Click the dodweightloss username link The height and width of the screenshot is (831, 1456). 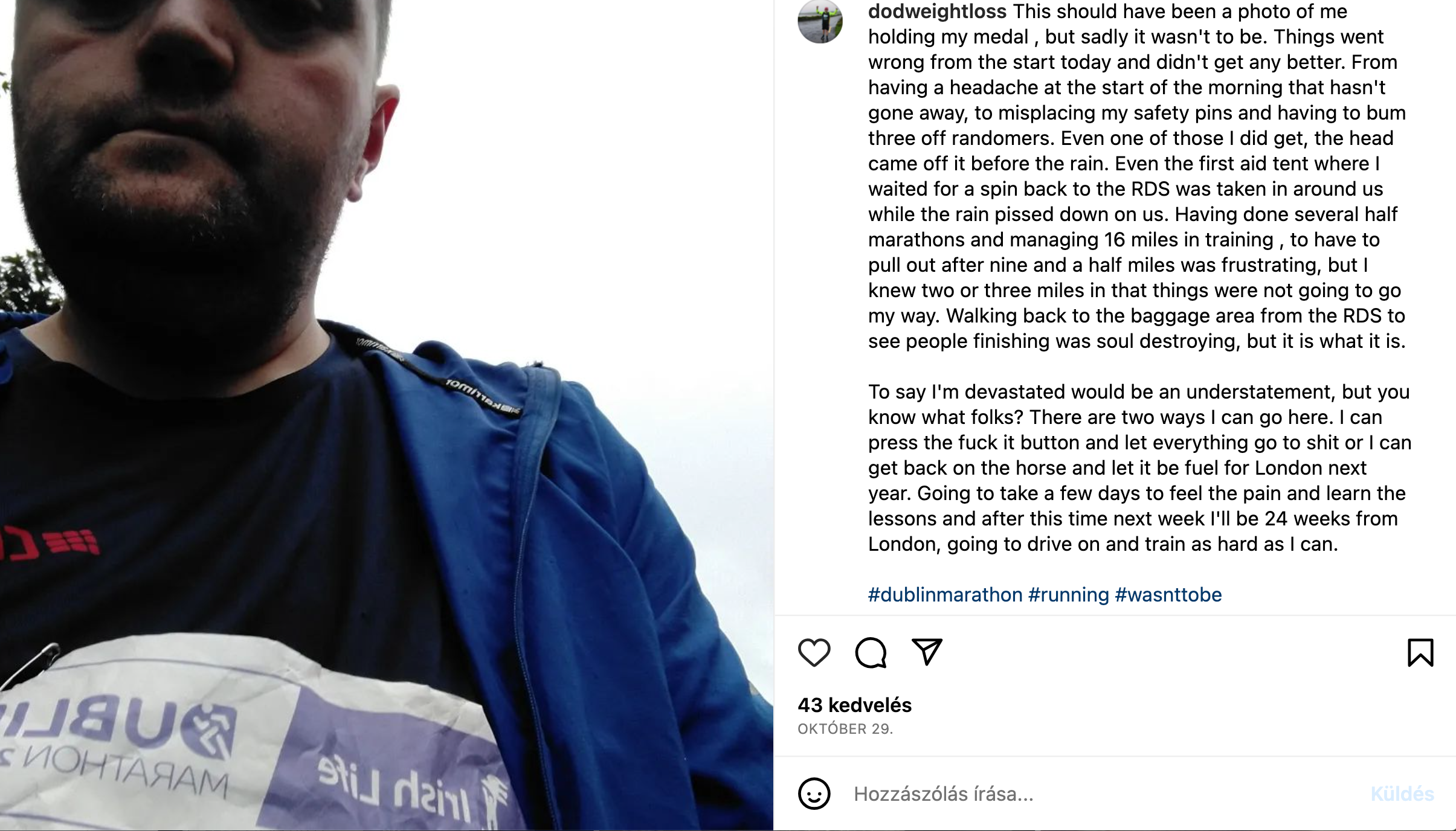click(x=937, y=11)
